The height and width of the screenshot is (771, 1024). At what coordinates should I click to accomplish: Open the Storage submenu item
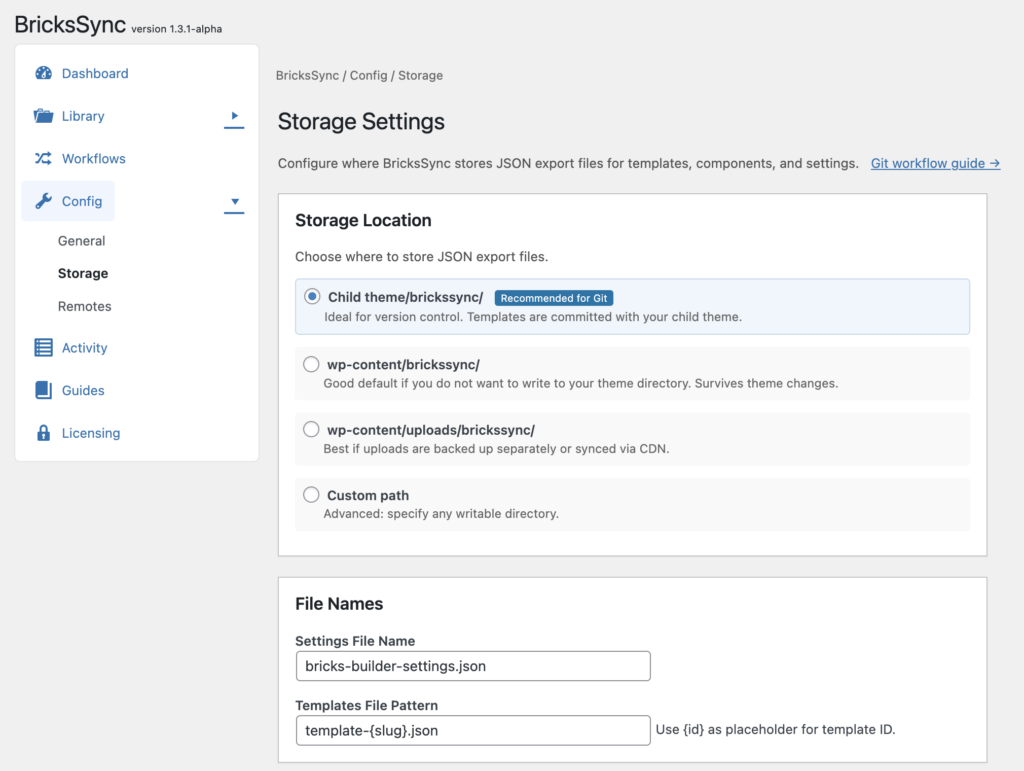pyautogui.click(x=83, y=273)
